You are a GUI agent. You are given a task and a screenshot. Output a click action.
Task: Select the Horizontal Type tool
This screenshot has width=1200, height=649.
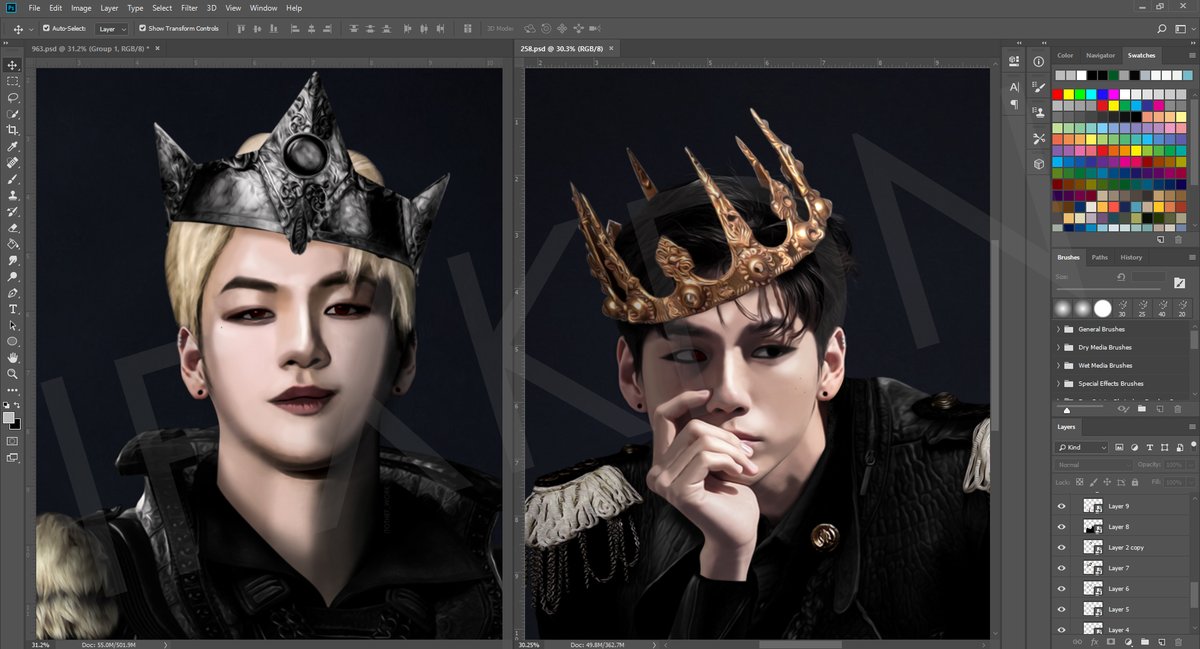[13, 309]
